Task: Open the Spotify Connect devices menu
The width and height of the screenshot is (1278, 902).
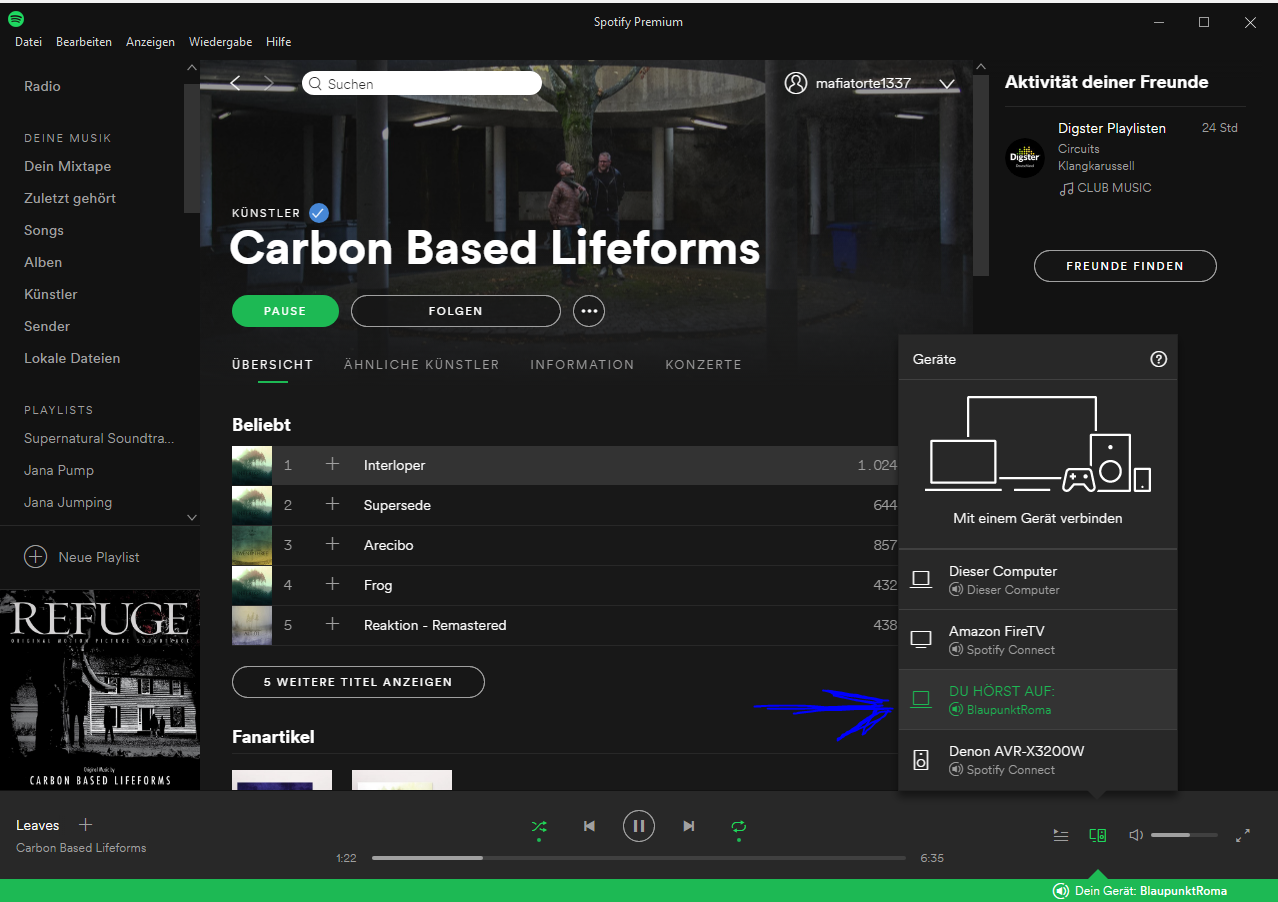Action: [x=1097, y=834]
